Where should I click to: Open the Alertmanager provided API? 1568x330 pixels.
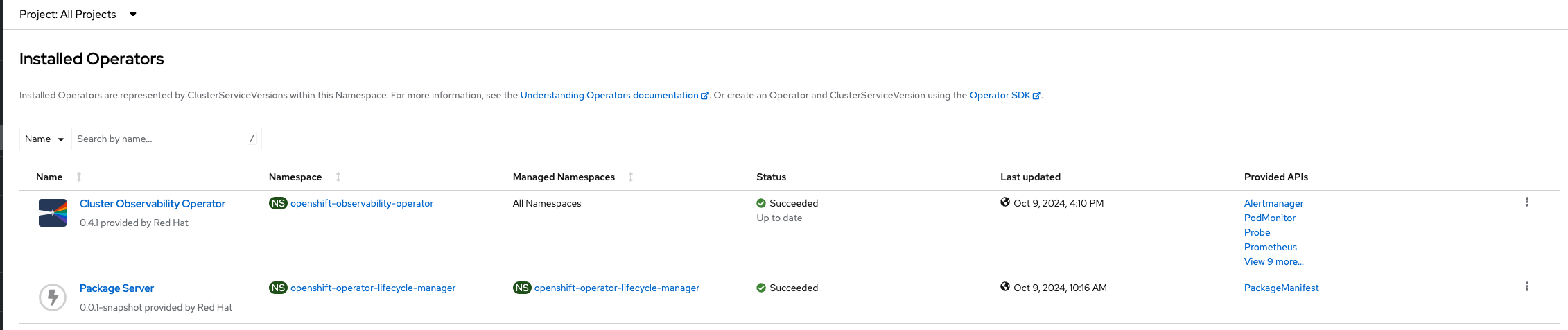pyautogui.click(x=1273, y=203)
